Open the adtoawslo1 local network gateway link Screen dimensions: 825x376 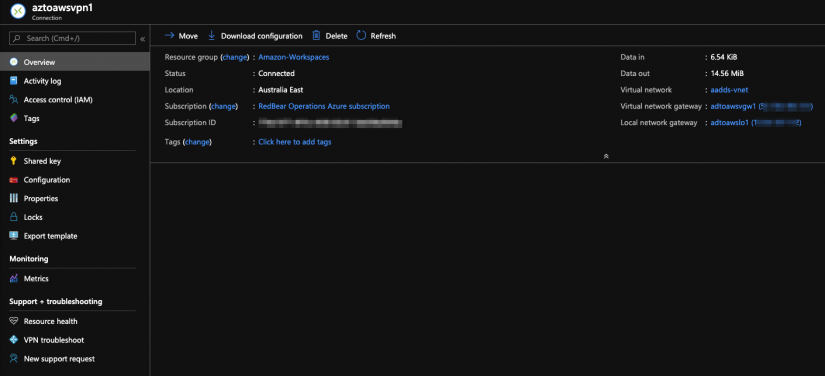click(756, 123)
